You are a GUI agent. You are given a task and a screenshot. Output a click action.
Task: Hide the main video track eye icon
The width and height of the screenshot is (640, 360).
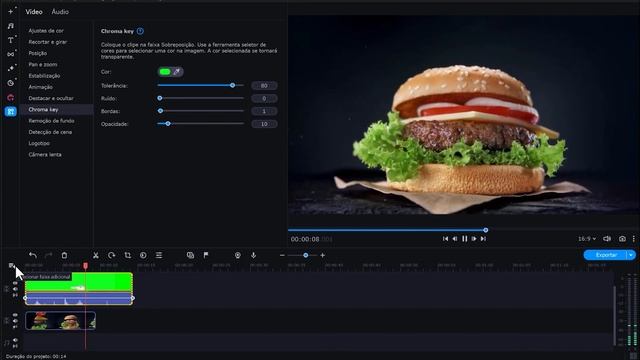15,315
